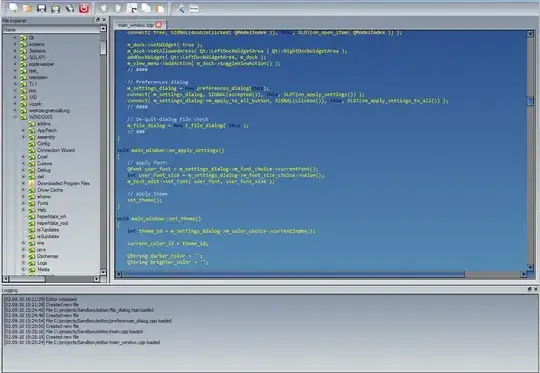540x373 pixels.
Task: Click the Redo arrow toolbar icon
Action: (118, 8)
